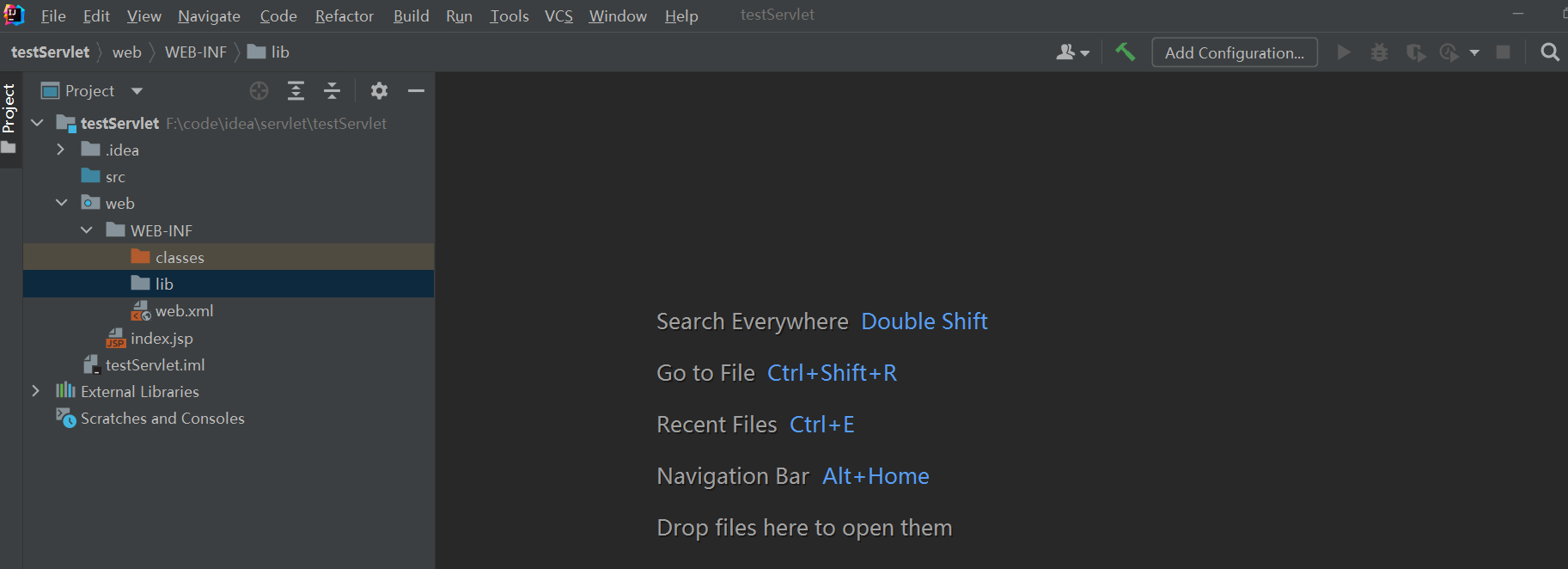Image resolution: width=1568 pixels, height=569 pixels.
Task: Open the Window menu
Action: 618,16
